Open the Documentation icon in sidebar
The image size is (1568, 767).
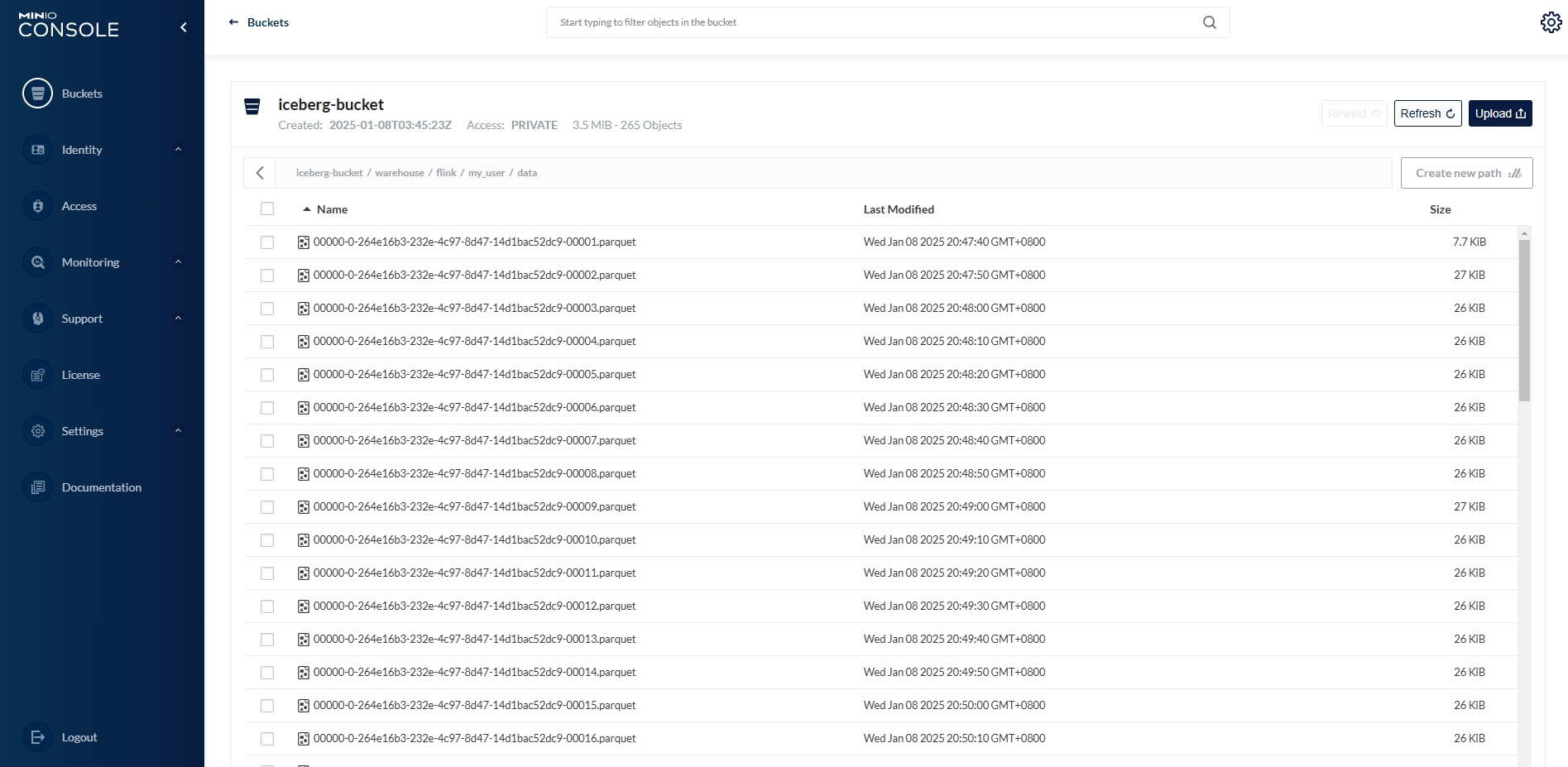[37, 487]
